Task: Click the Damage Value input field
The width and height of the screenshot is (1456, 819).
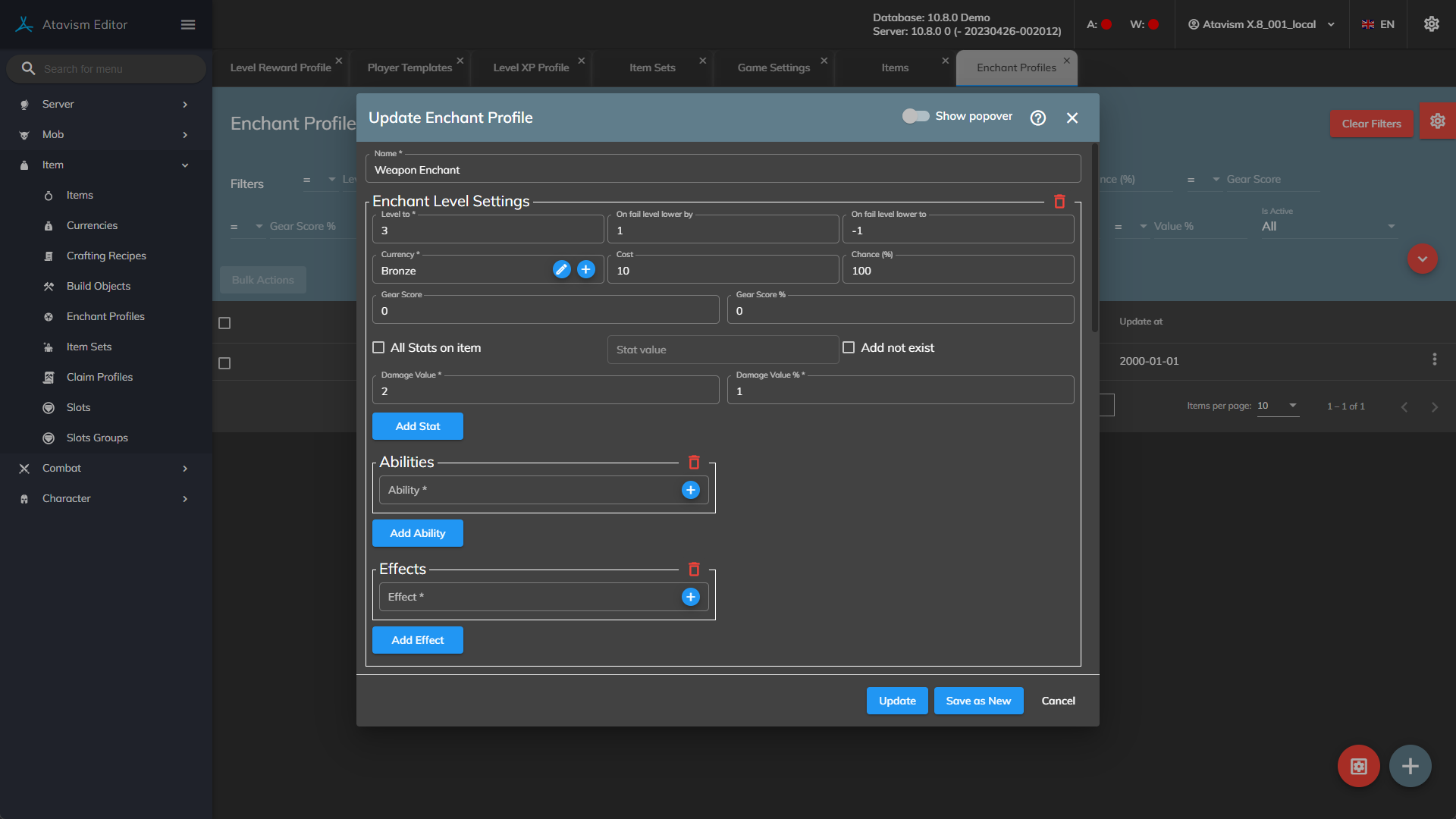Action: click(545, 391)
